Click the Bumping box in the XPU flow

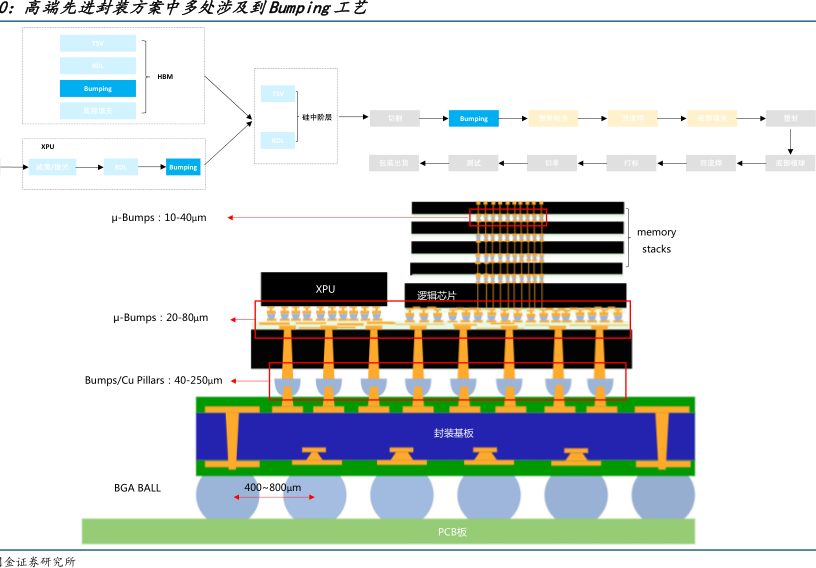pos(183,167)
